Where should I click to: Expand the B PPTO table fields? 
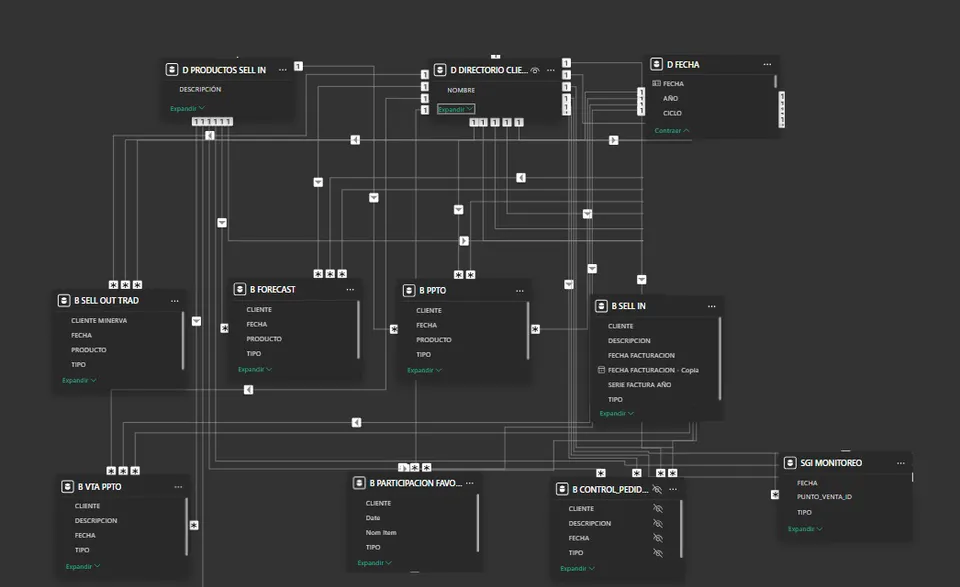[x=424, y=370]
